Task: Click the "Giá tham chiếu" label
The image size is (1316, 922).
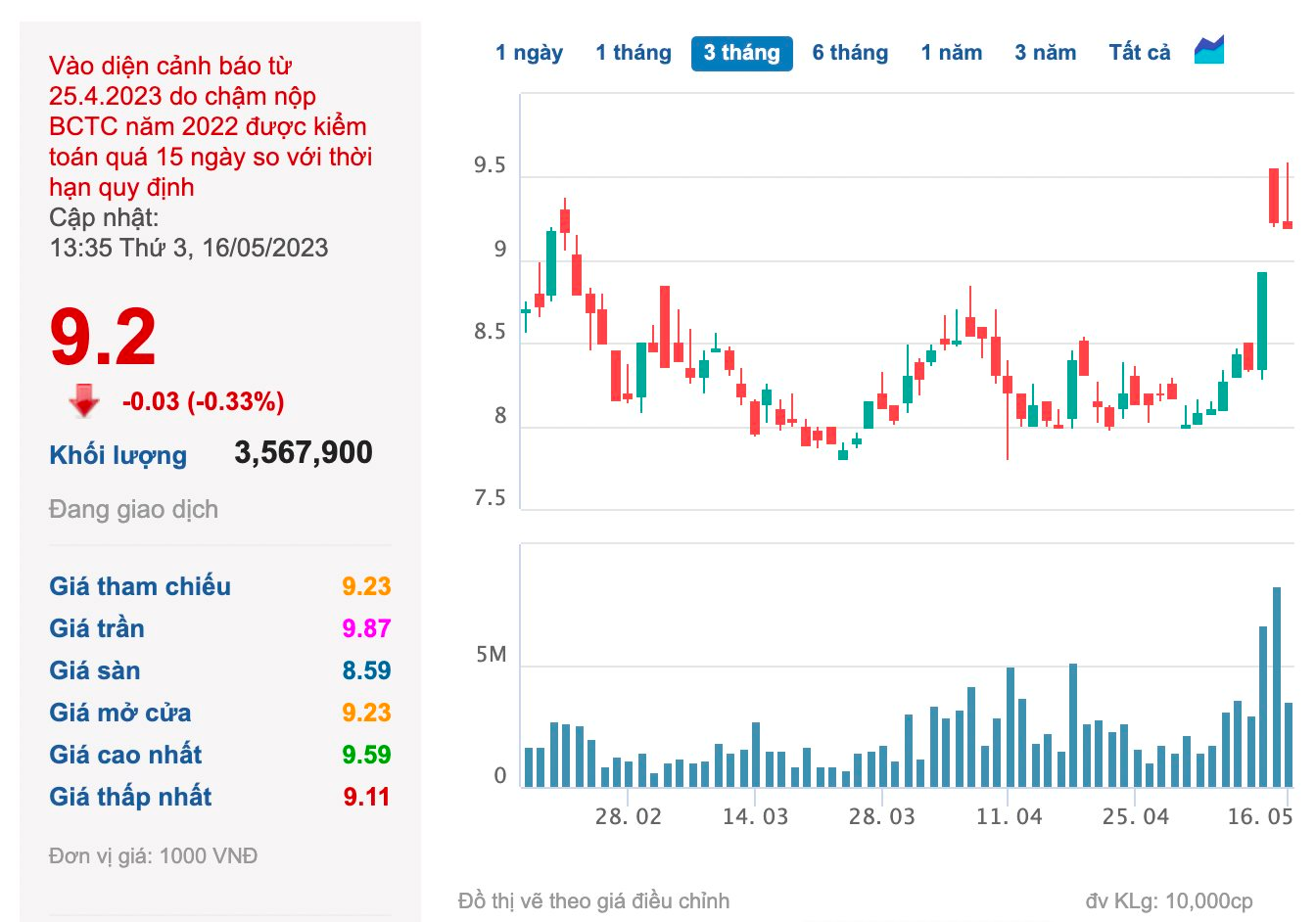Action: pyautogui.click(x=140, y=586)
